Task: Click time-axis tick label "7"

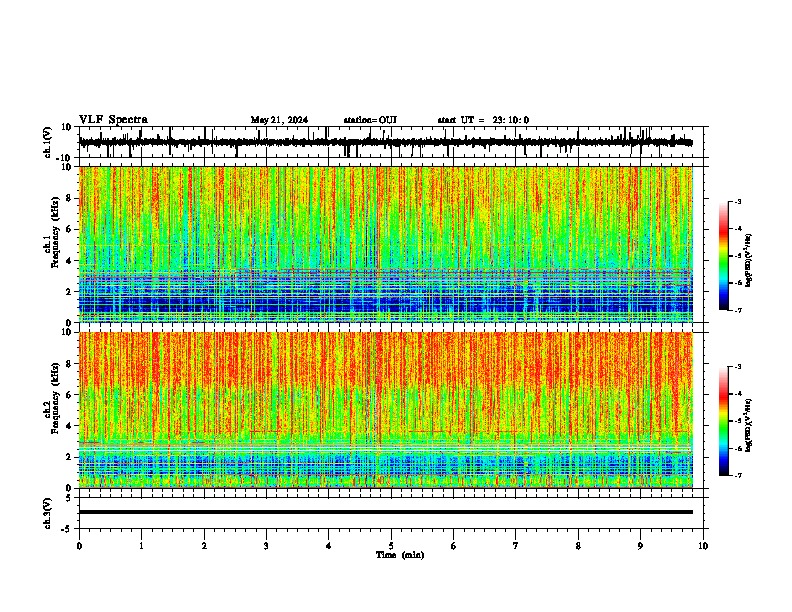Action: tap(516, 546)
